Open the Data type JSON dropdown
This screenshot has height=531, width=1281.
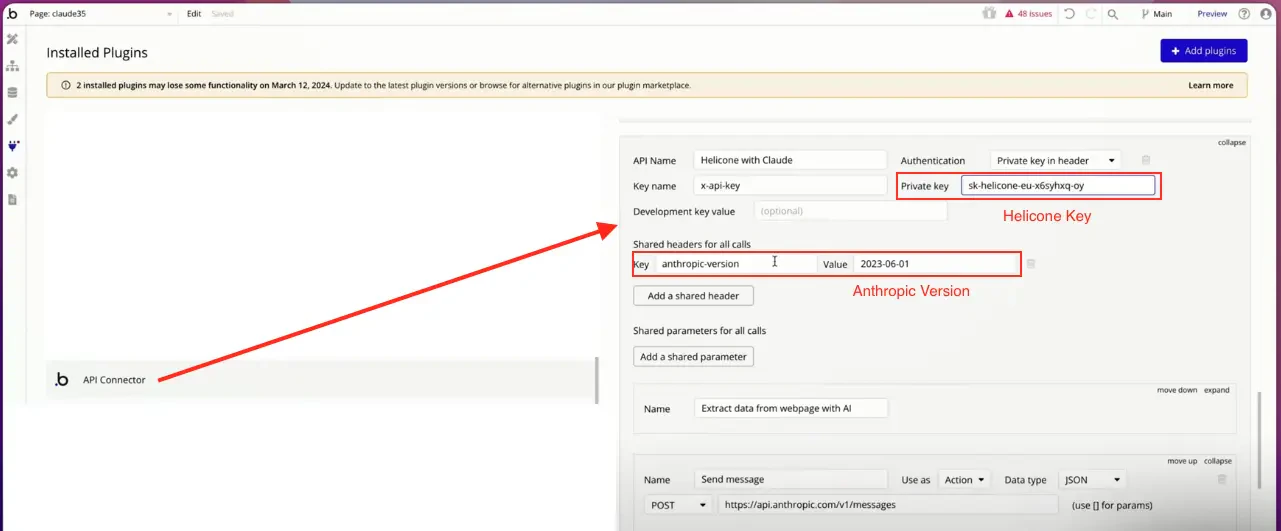pos(1092,480)
